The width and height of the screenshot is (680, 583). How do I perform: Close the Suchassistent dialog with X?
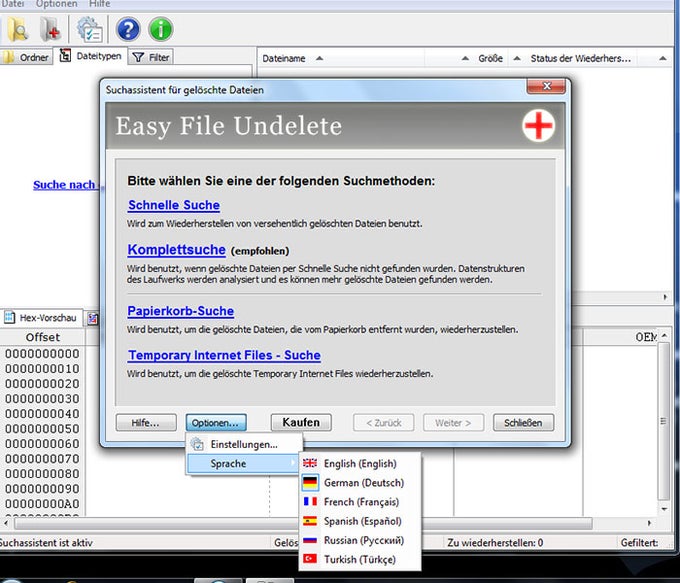click(x=546, y=86)
